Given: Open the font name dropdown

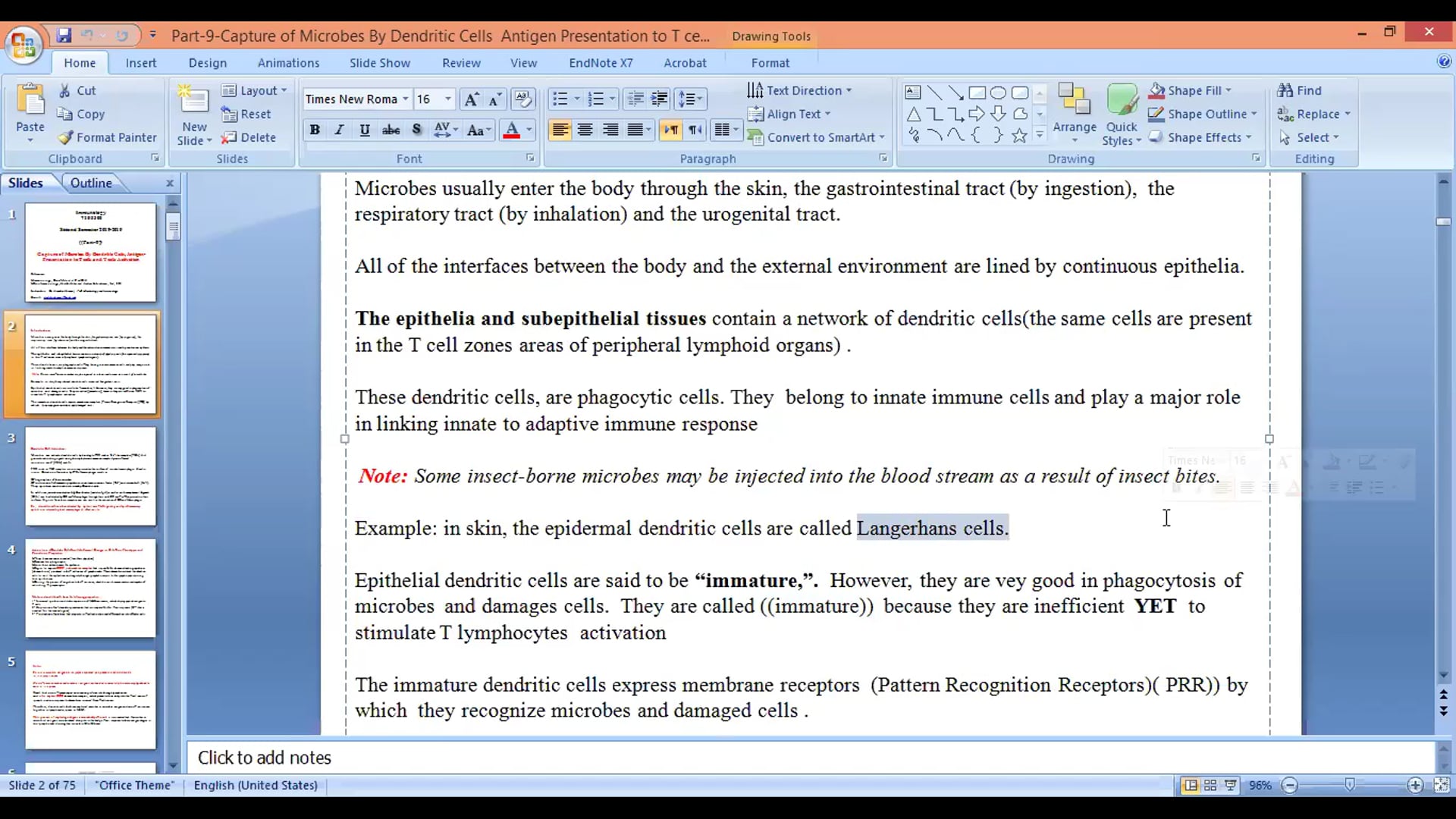Looking at the screenshot, I should pyautogui.click(x=406, y=99).
